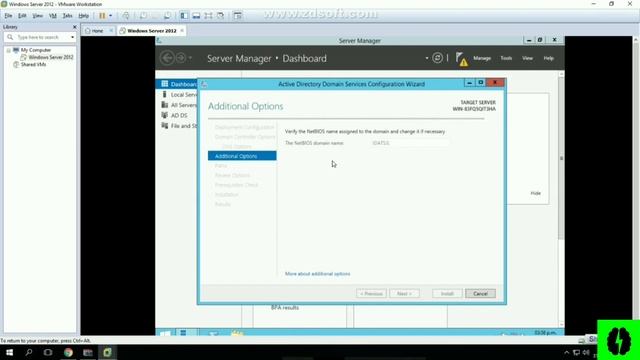Switch to the Windows Server 2012 tab
Screen dimensions: 640x360
151,31
